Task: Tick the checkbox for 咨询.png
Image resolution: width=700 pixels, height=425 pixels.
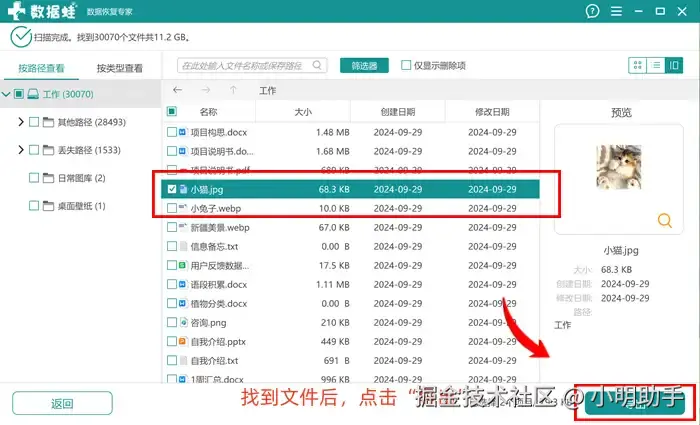Action: 172,322
